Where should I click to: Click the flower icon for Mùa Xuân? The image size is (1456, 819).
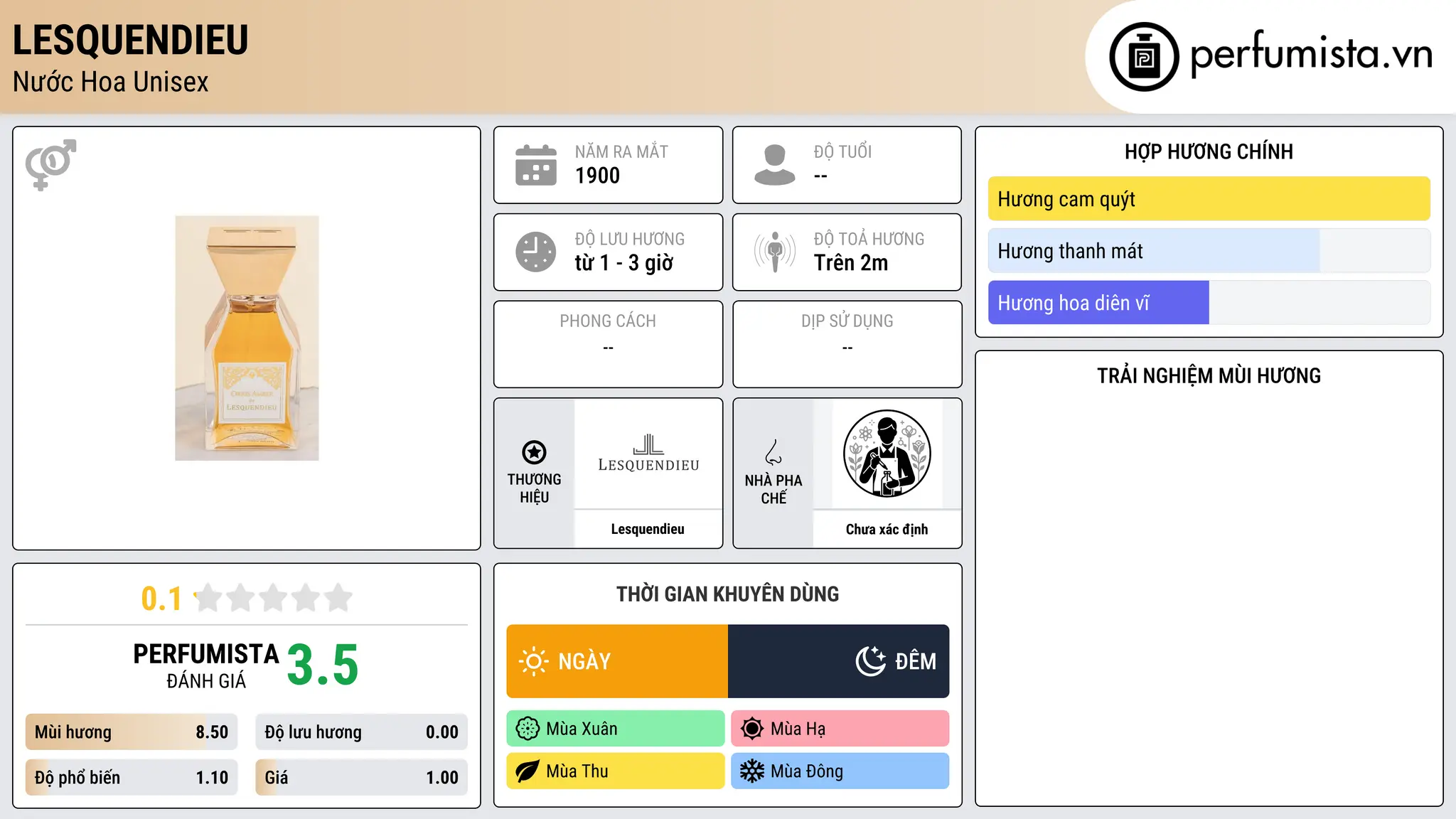[528, 729]
